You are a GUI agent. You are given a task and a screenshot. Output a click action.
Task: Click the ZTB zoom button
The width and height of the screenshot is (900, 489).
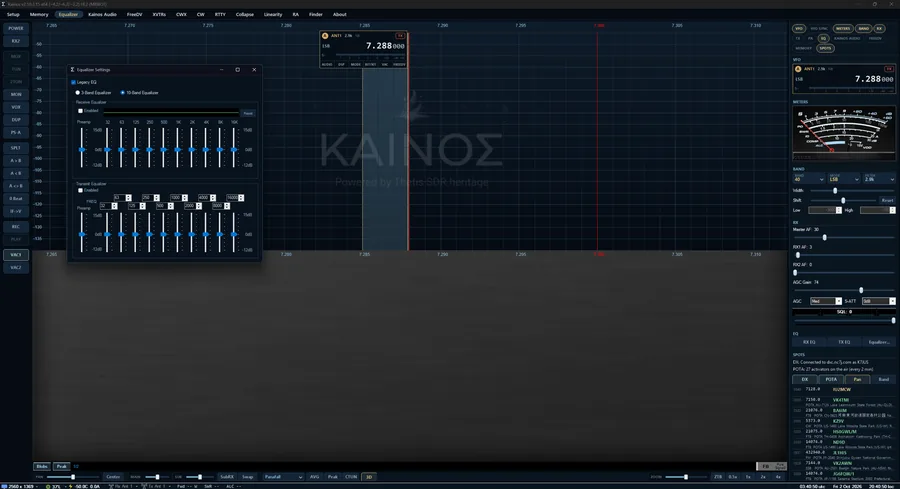pos(717,477)
